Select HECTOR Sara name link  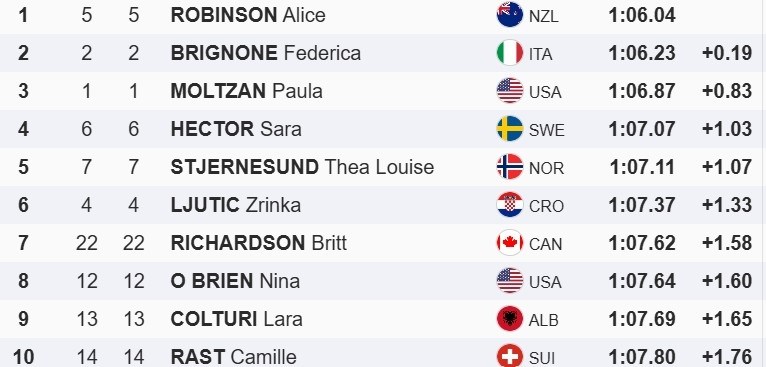236,129
